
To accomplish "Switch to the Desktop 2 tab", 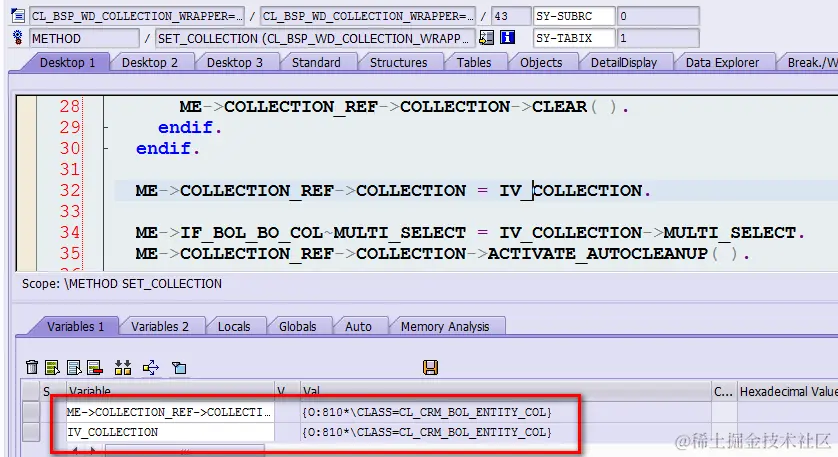I will (x=150, y=63).
